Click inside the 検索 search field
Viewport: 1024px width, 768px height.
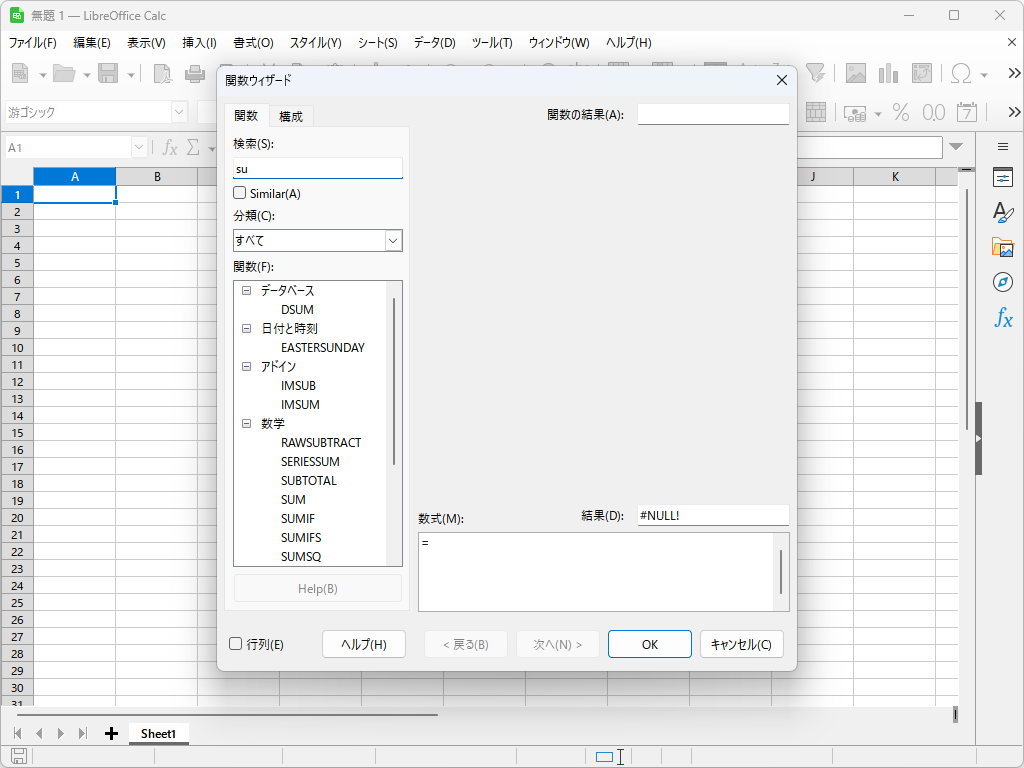point(317,169)
